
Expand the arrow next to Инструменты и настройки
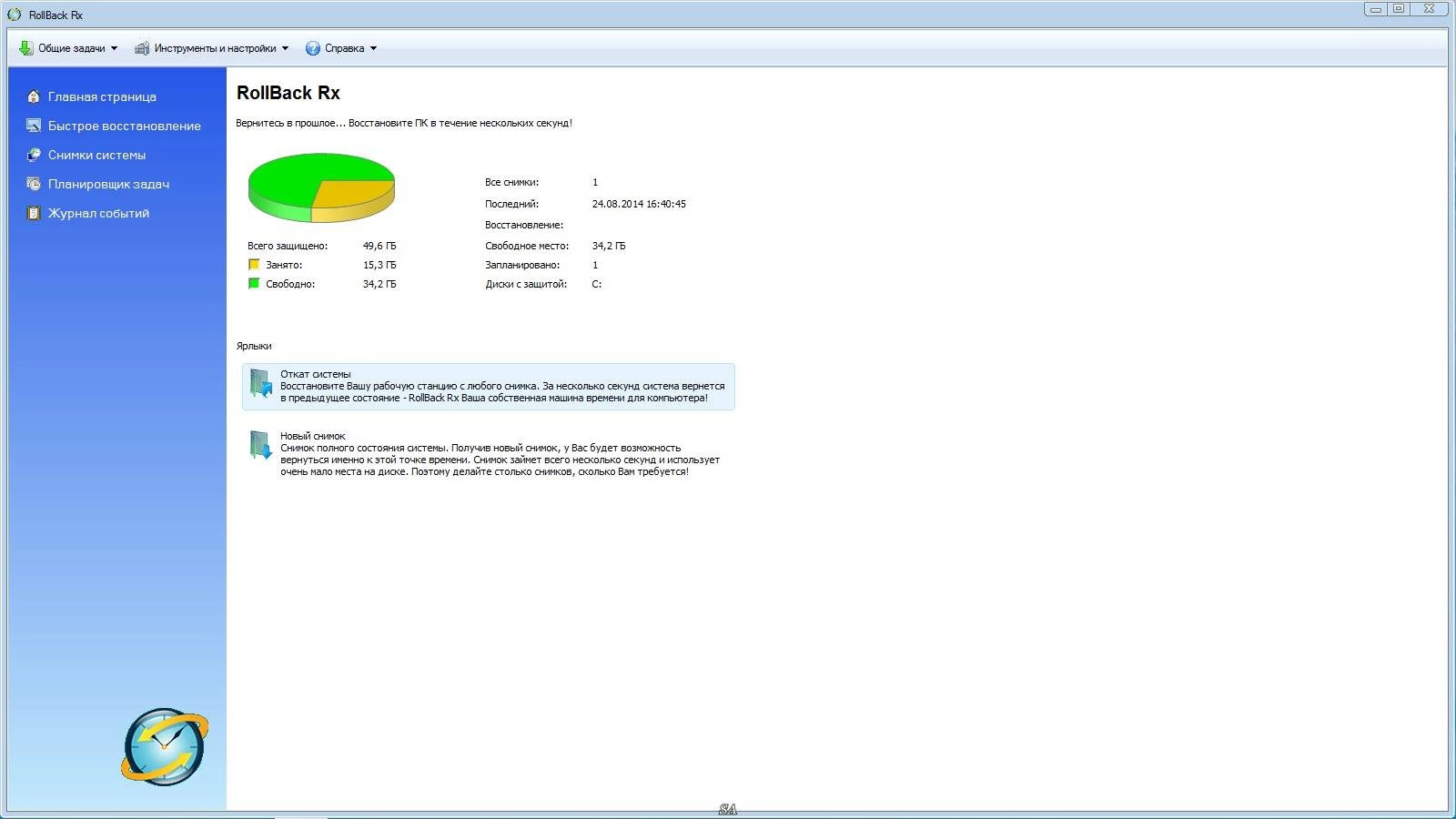[x=285, y=48]
